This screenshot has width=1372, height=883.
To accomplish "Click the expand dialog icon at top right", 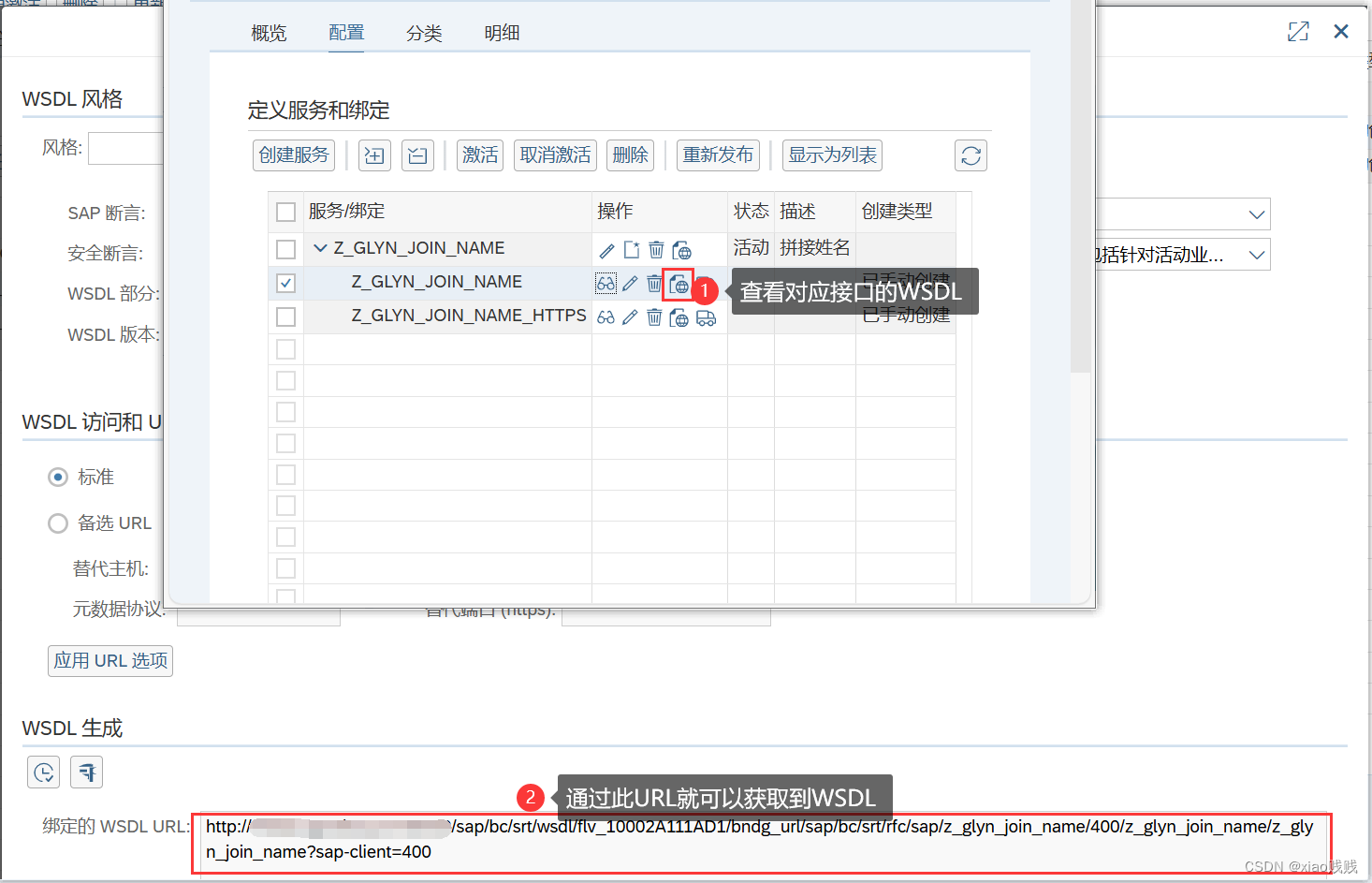I will coord(1298,32).
